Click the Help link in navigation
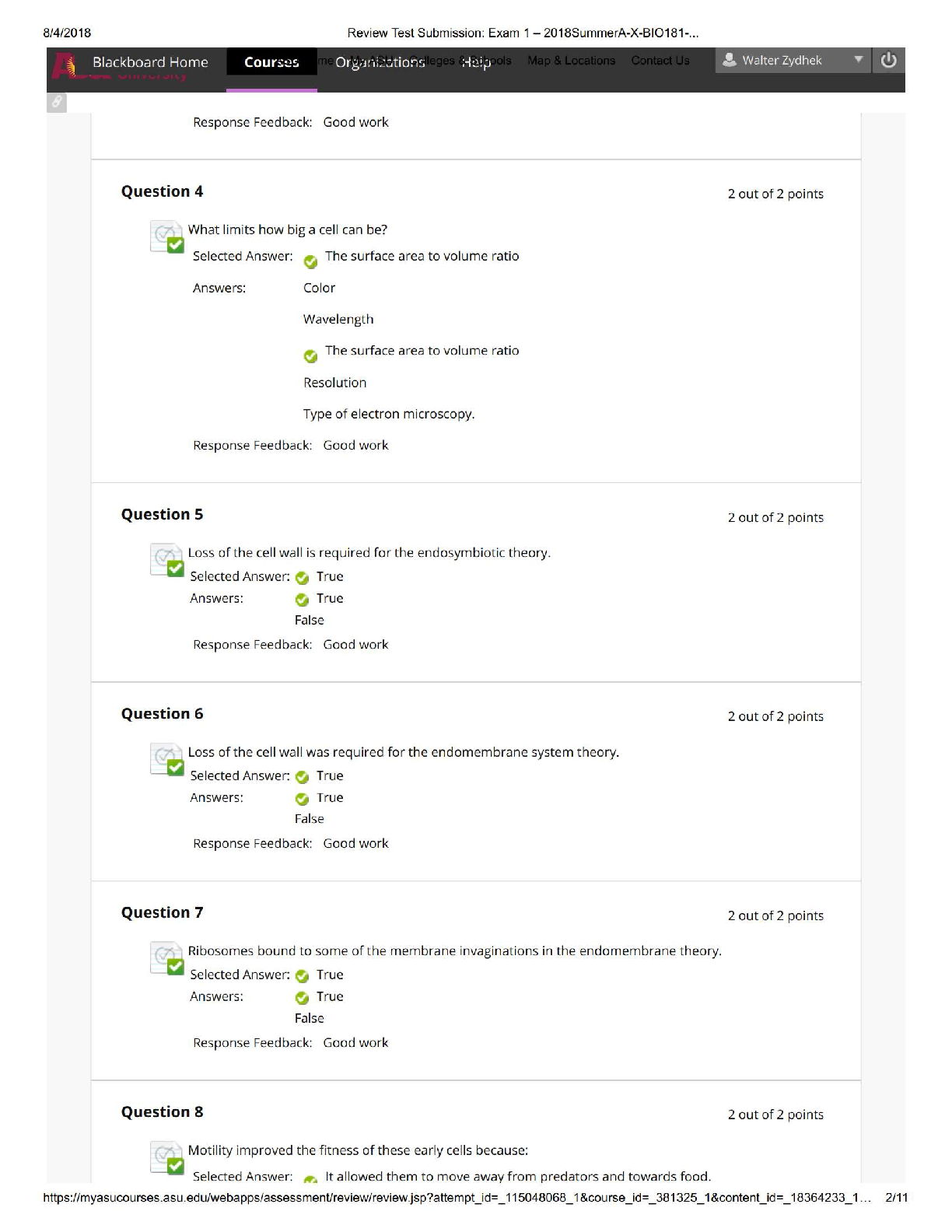Screen dimensions: 952x1232 pos(476,62)
